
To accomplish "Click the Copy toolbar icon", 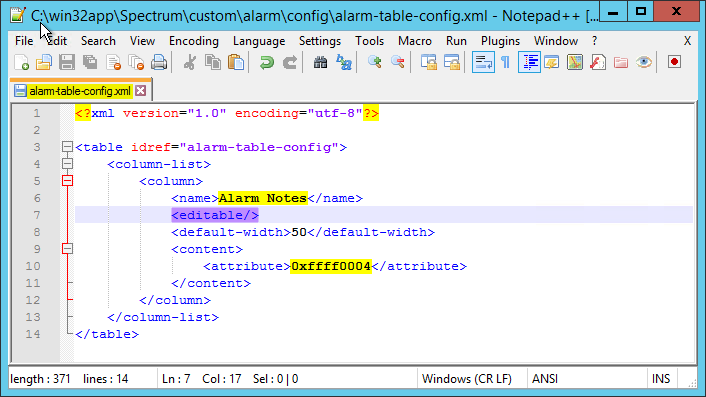I will tap(213, 62).
